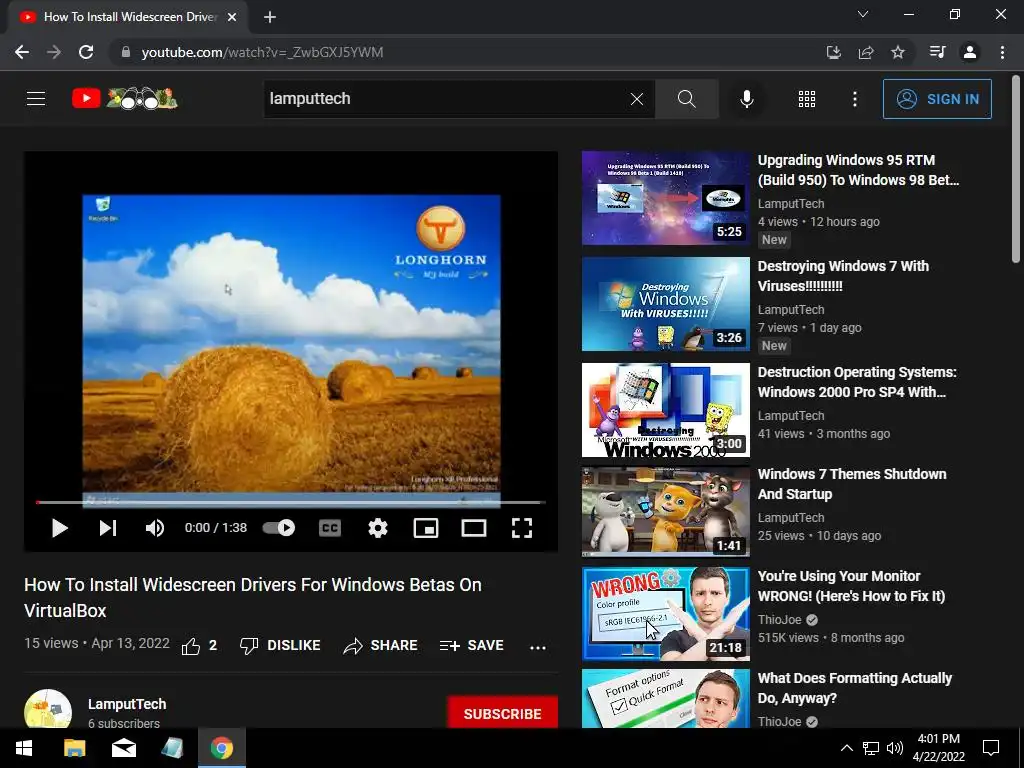Open Windows Start menu

pos(24,748)
